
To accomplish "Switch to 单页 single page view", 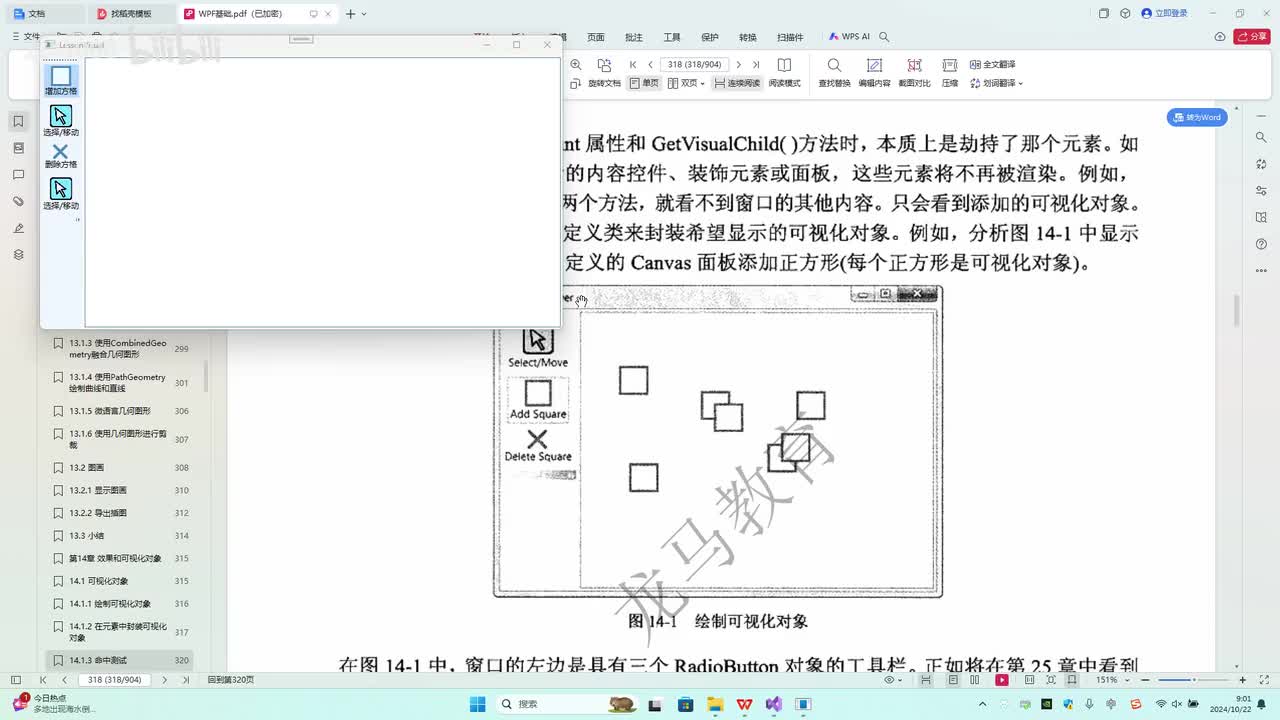I will tap(644, 83).
